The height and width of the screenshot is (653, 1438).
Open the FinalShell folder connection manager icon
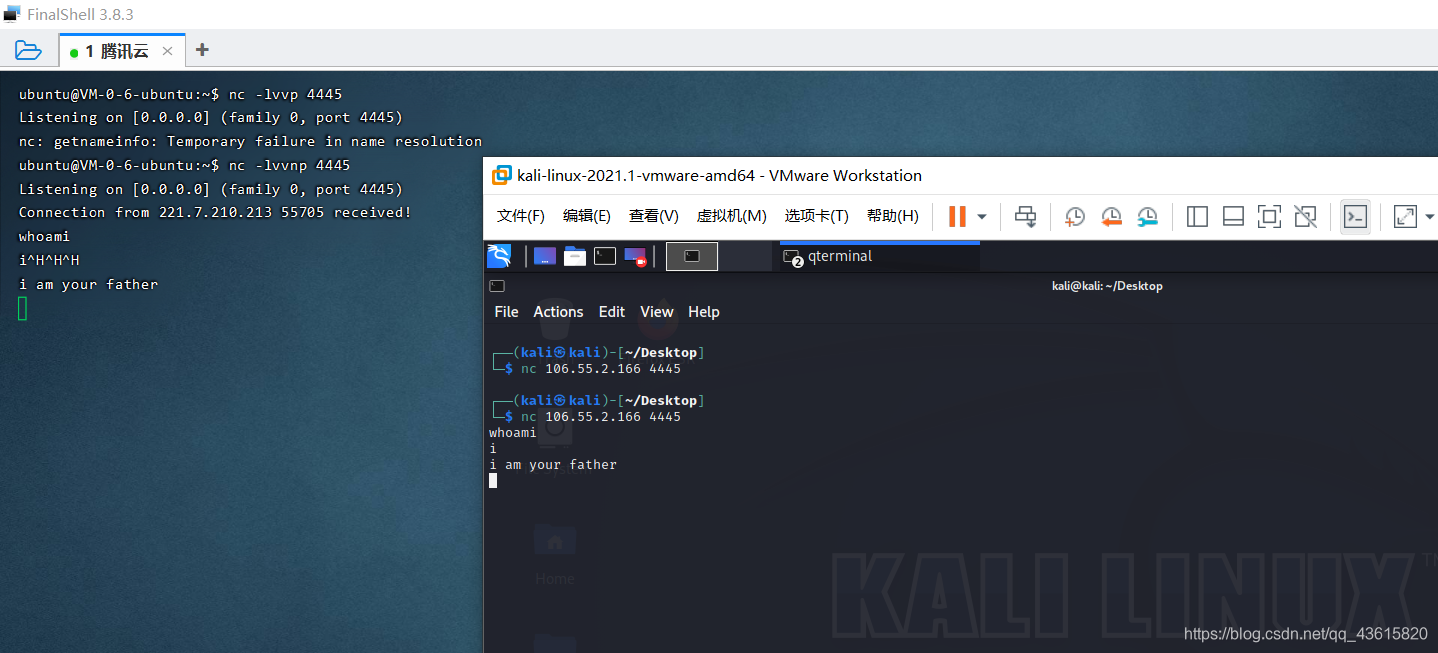(28, 50)
